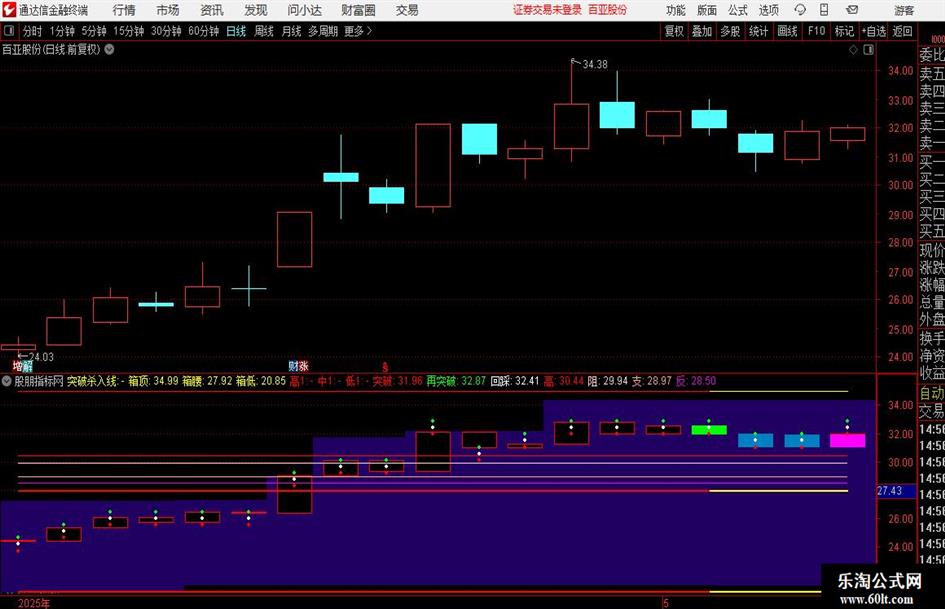This screenshot has width=945, height=609.
Task: Open the 市场 menu
Action: click(168, 10)
